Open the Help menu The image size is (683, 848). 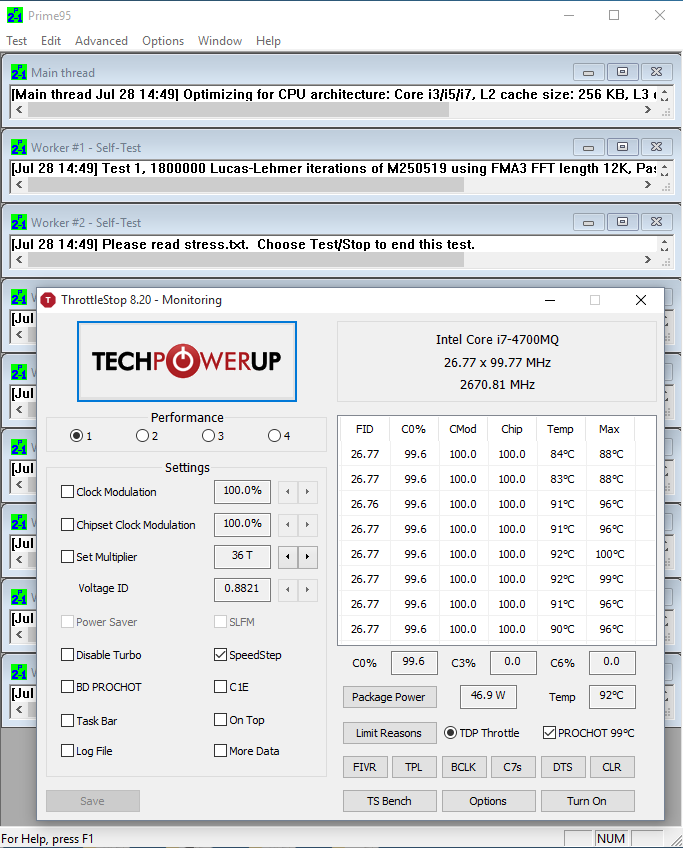pyautogui.click(x=268, y=41)
